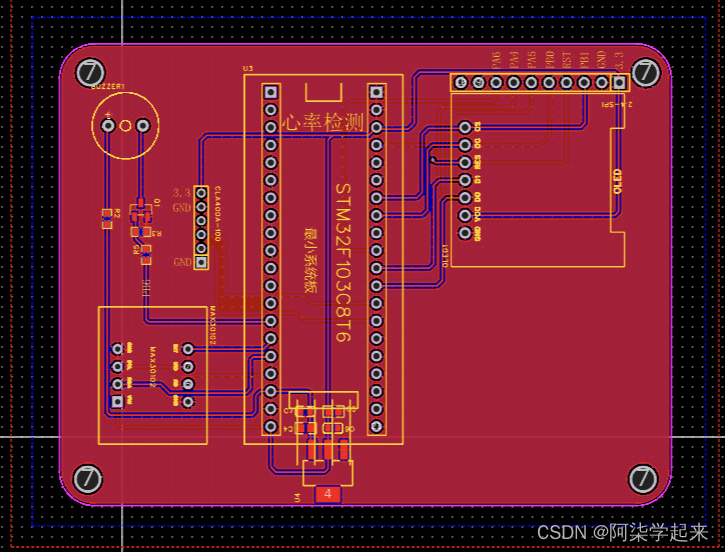This screenshot has width=725, height=552.
Task: Select the OLED module CS pad
Action: [465, 127]
